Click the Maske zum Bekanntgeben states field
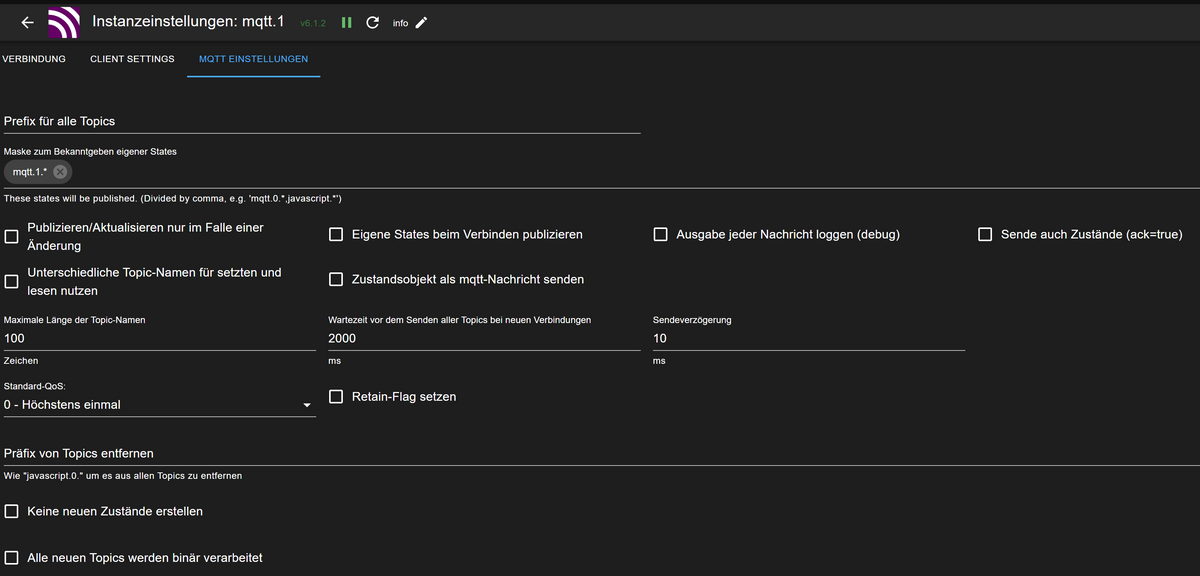1200x576 pixels. tap(600, 172)
